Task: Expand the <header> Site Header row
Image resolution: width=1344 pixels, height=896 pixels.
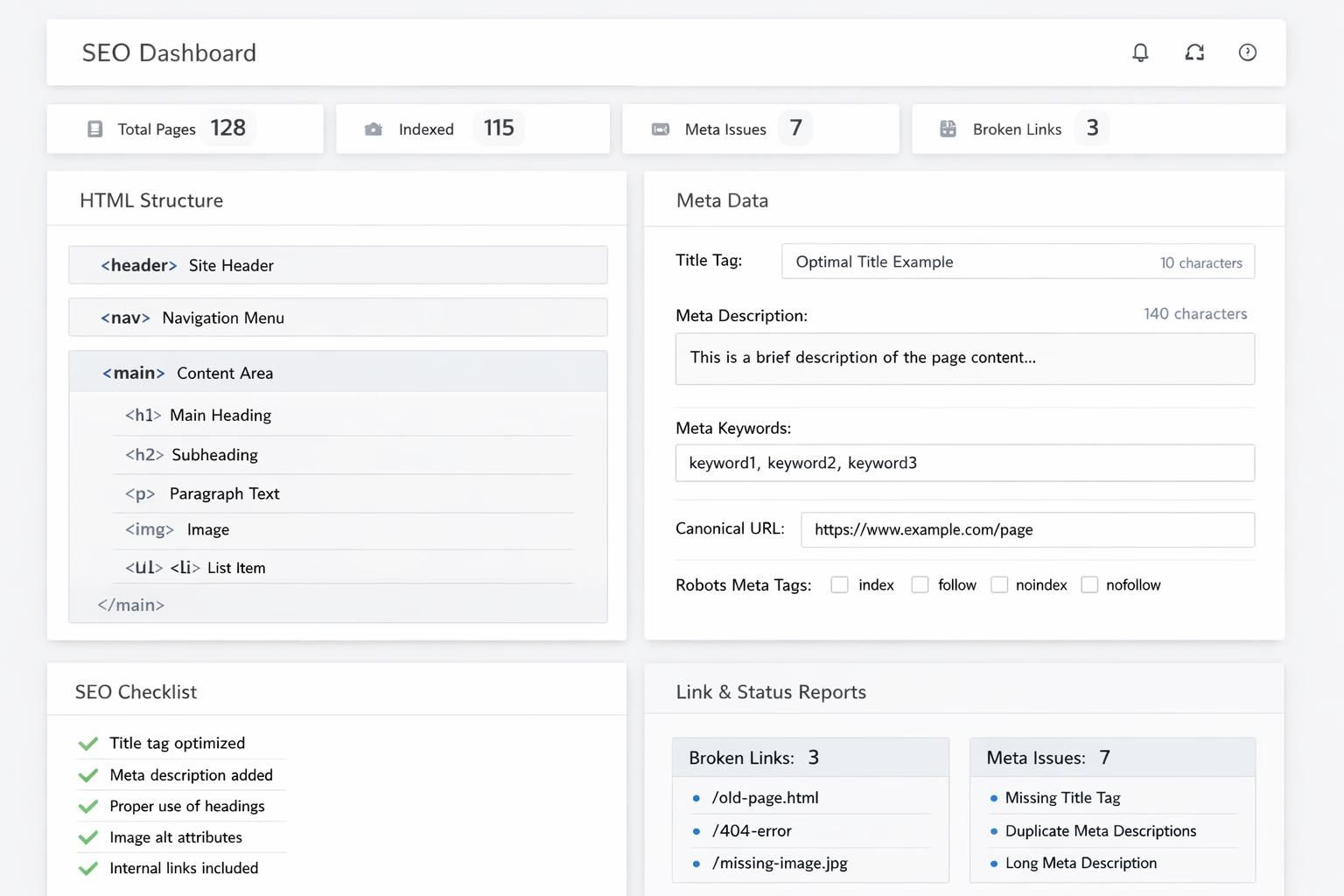Action: click(x=338, y=265)
